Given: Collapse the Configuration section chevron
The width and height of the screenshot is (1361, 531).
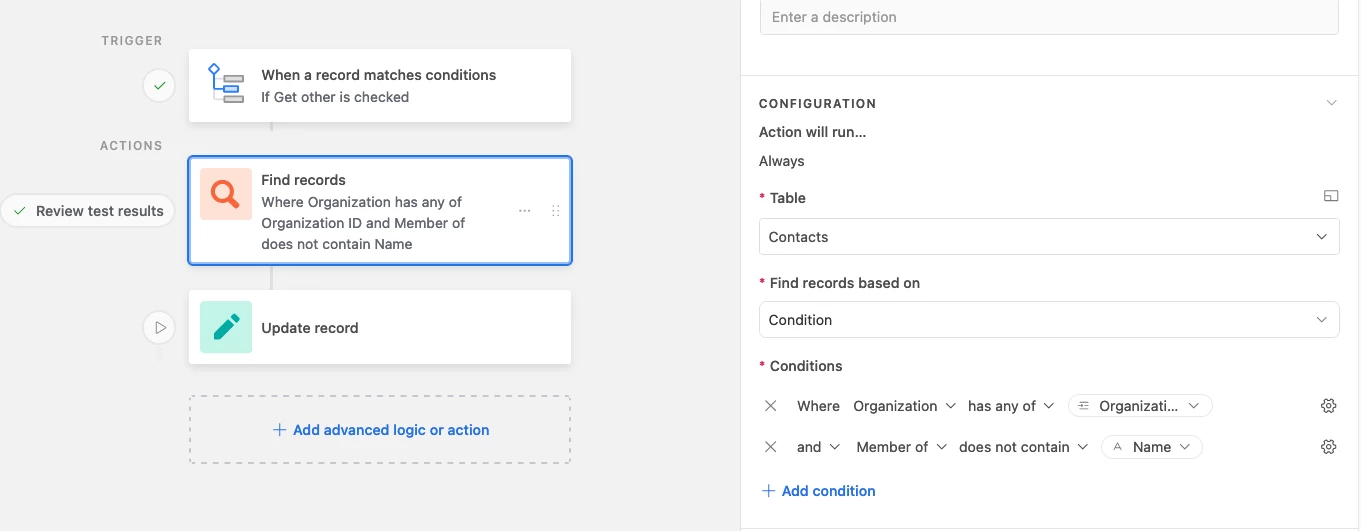Looking at the screenshot, I should coord(1331,103).
